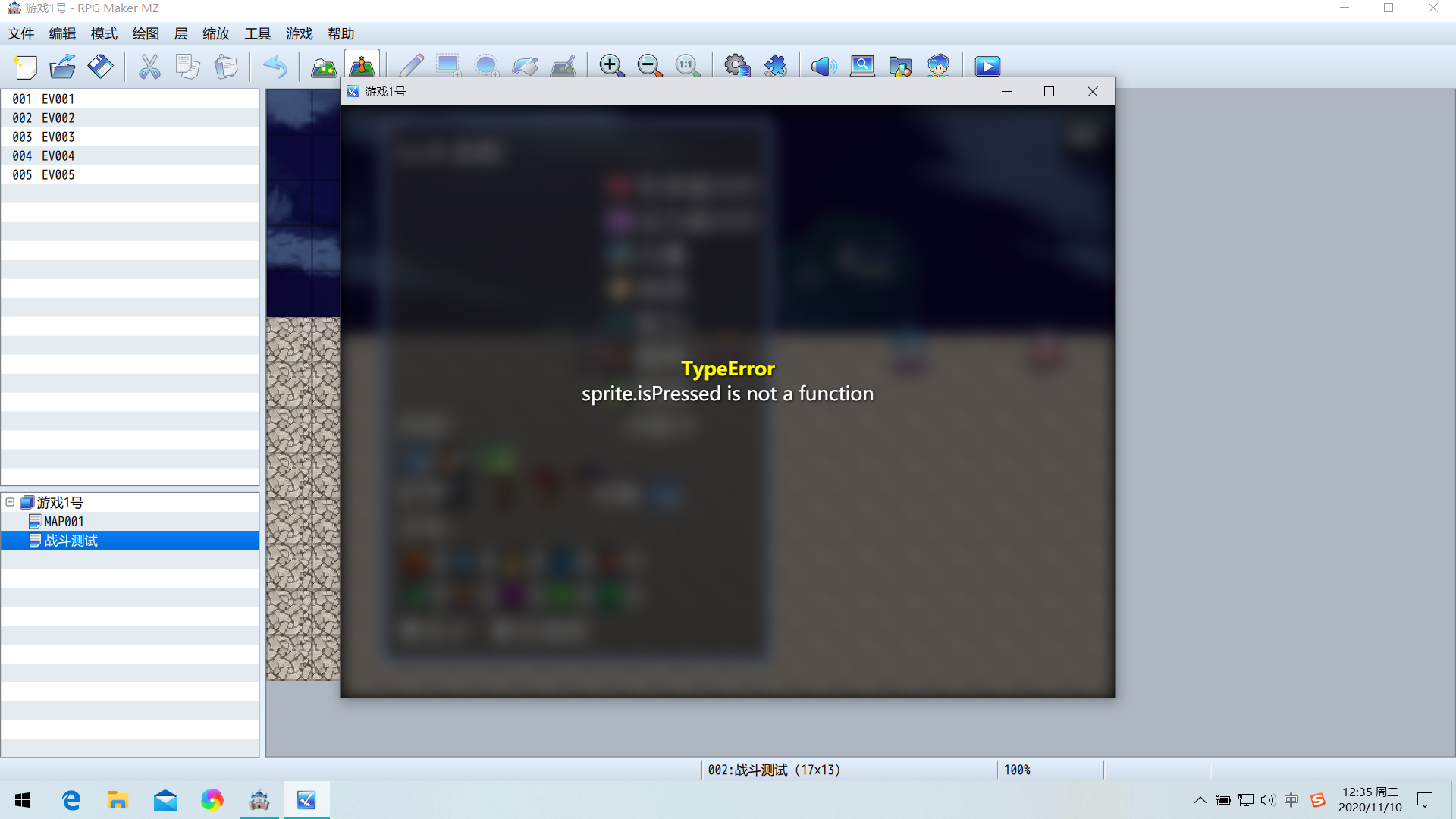Maximize the 游戏1号 playtest window

click(x=1049, y=91)
